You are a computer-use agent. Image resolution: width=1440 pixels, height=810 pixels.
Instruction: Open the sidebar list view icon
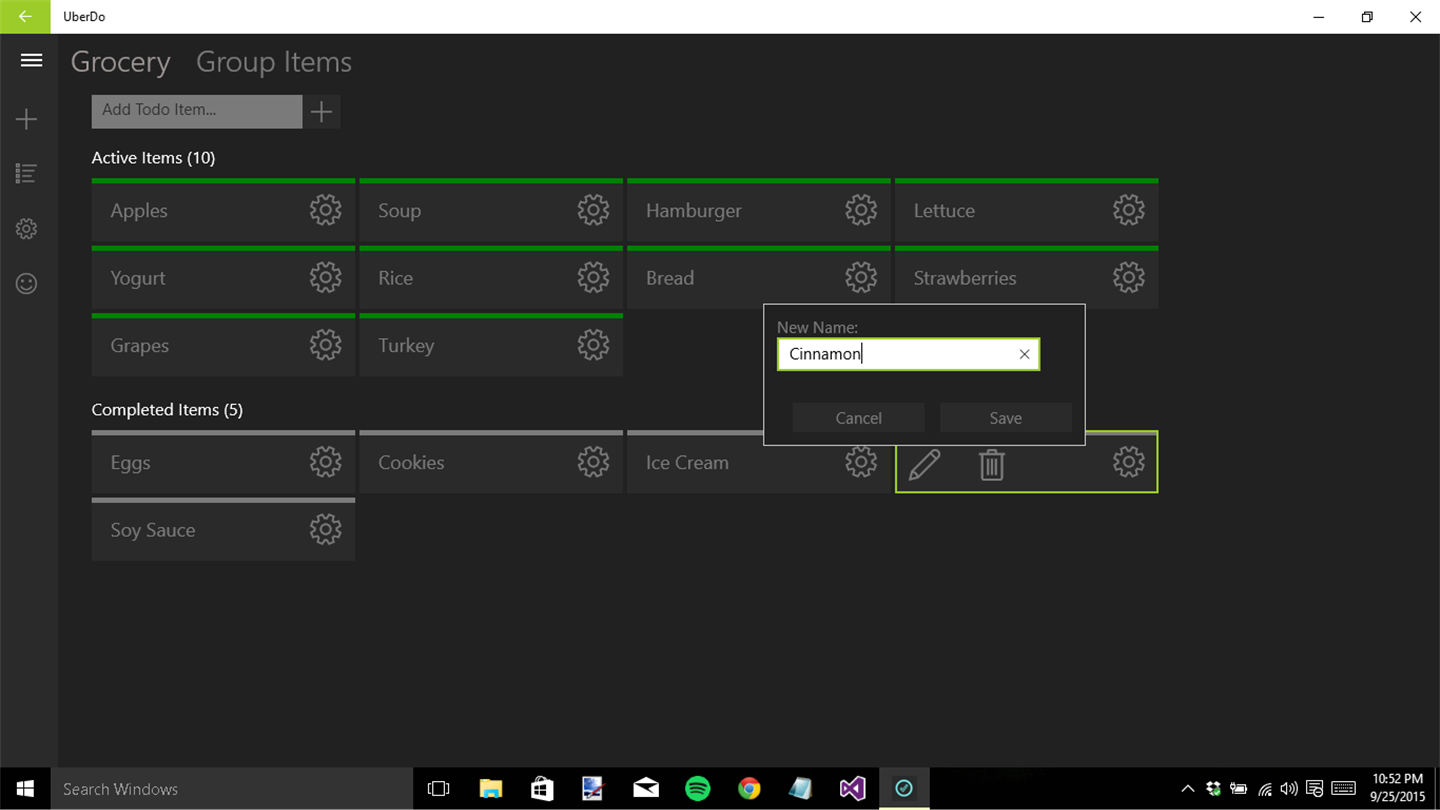(x=27, y=174)
